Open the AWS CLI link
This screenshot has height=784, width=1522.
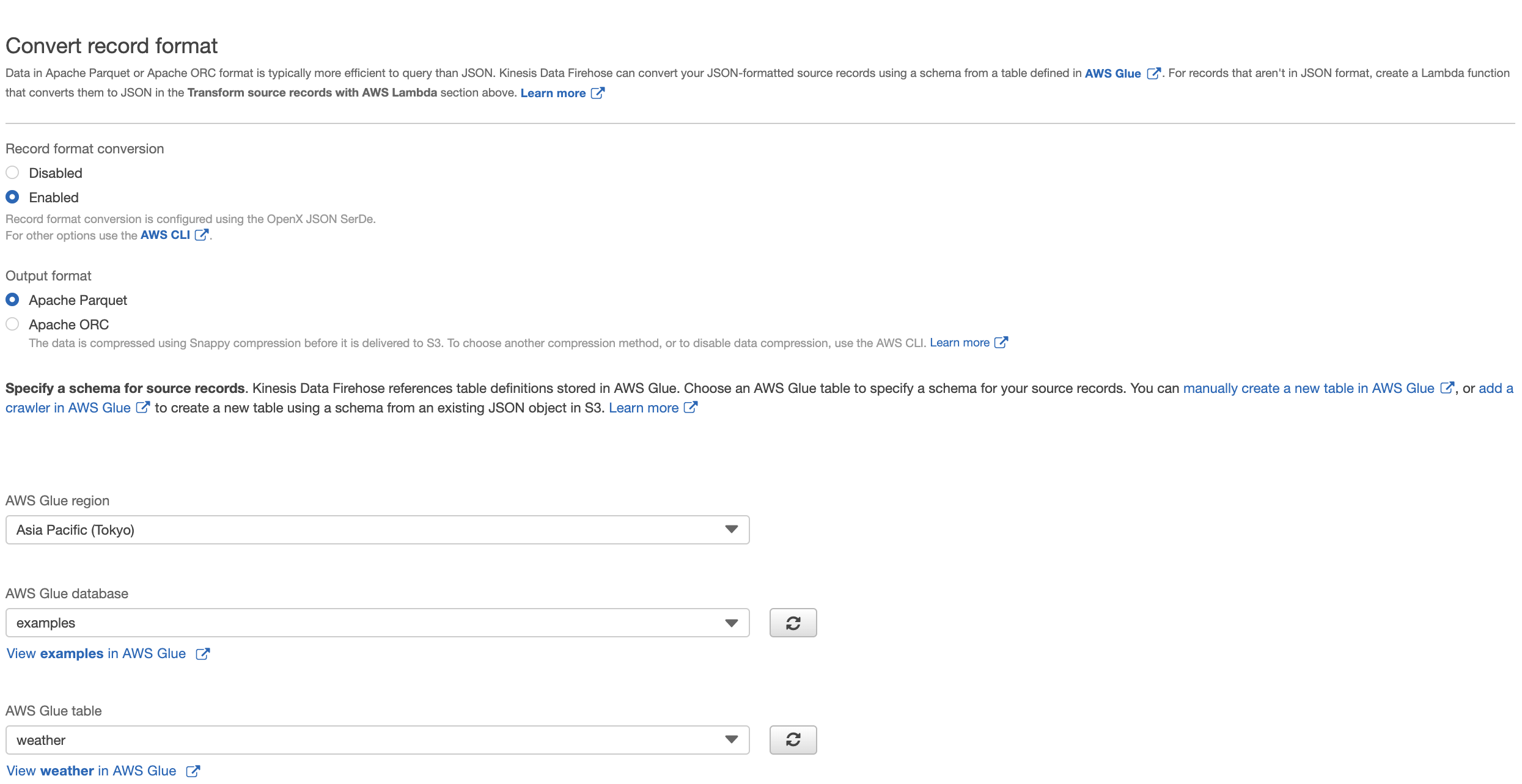165,235
